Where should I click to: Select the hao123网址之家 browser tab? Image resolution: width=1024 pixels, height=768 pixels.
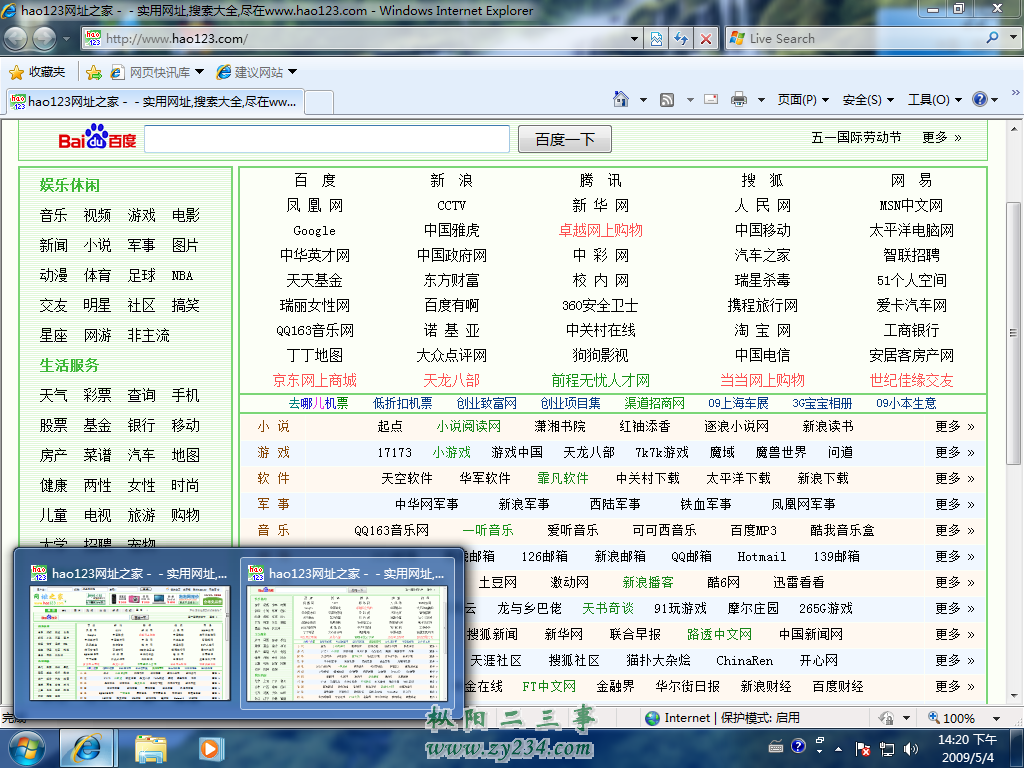pos(155,101)
